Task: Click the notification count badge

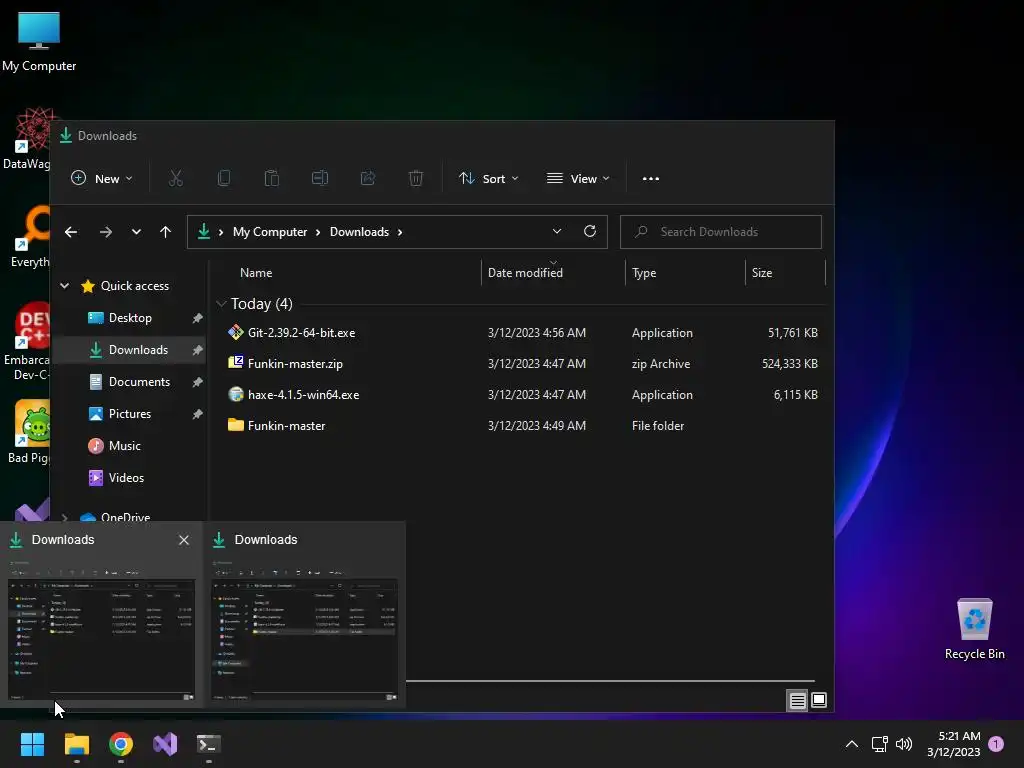Action: [x=996, y=744]
